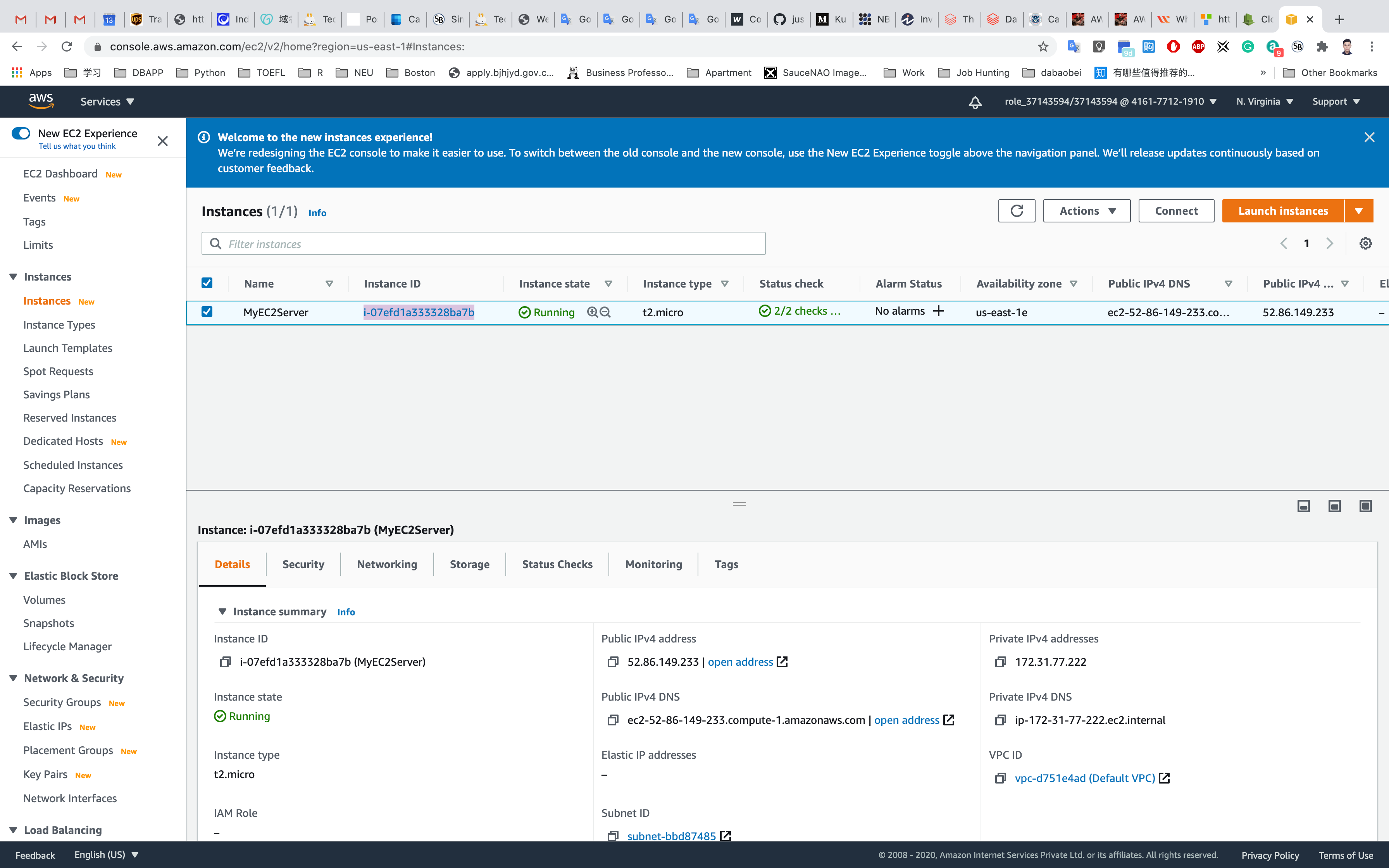Toggle the New EC2 Experience switch
The width and height of the screenshot is (1389, 868).
click(x=21, y=133)
